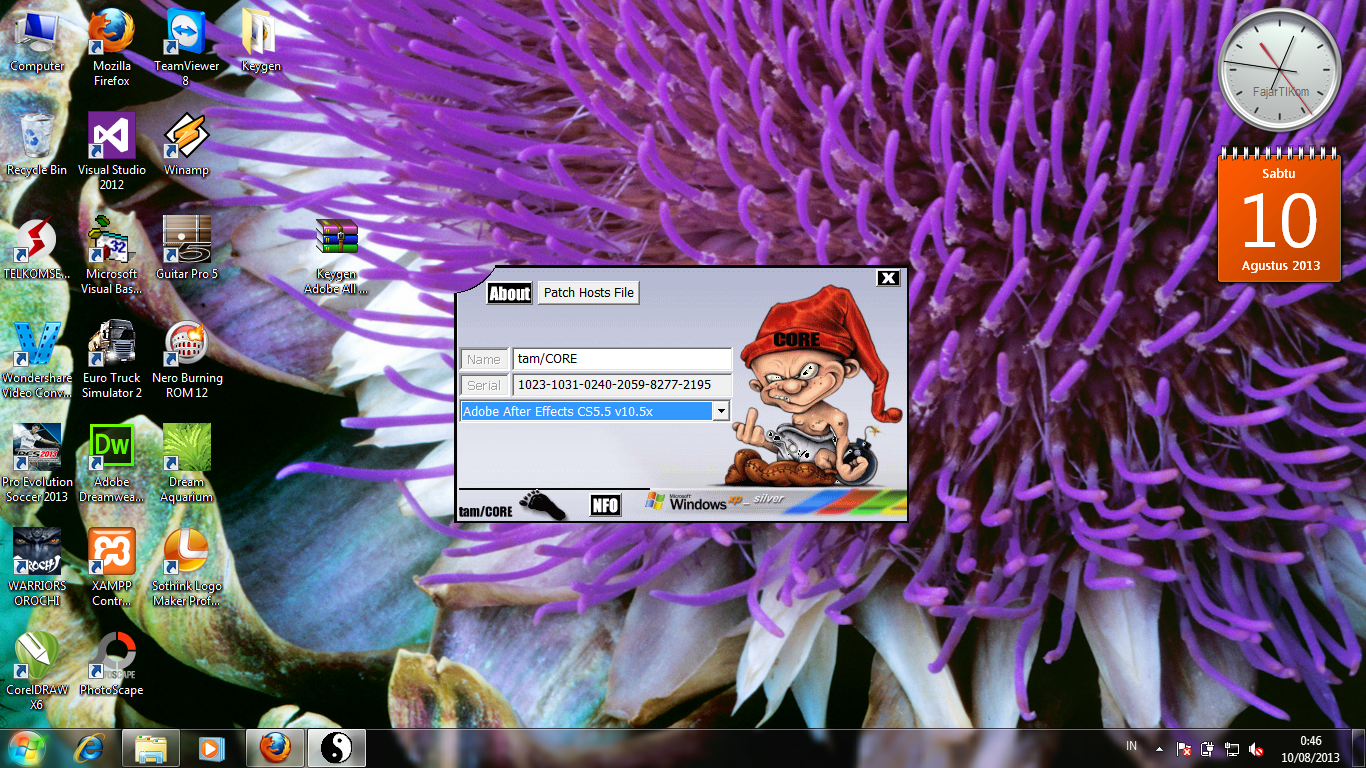1366x768 pixels.
Task: Select the Adobe Dreamweaver shortcut
Action: pyautogui.click(x=112, y=464)
